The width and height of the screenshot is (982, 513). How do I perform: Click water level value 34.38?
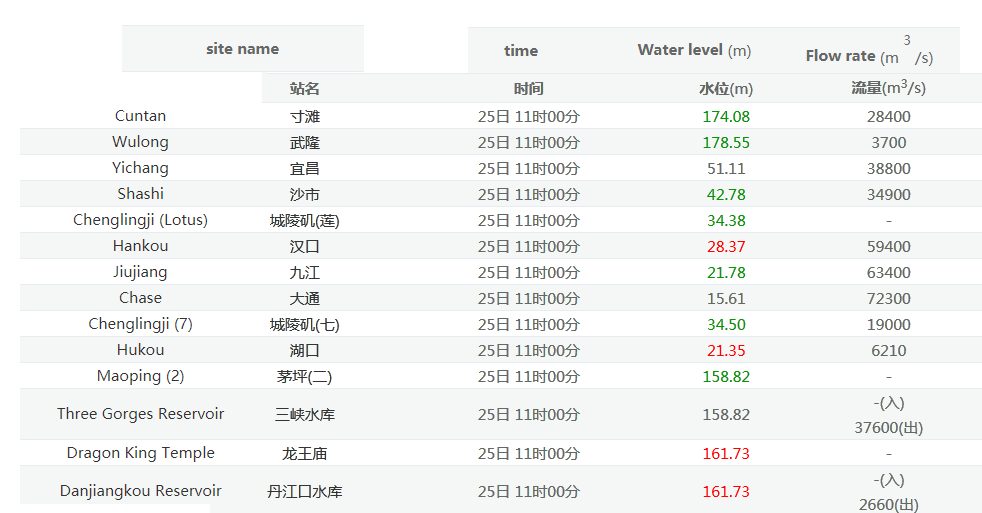[726, 221]
